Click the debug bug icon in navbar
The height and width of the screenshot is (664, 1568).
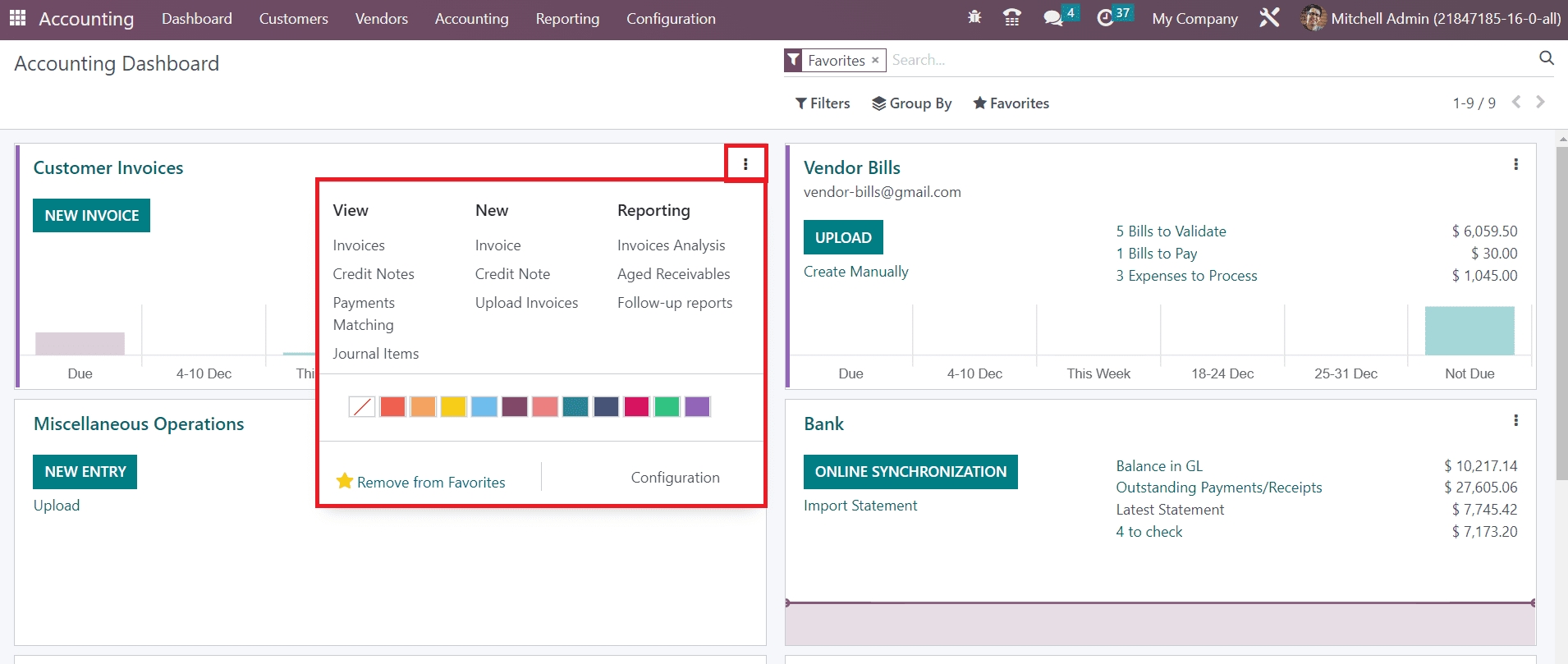coord(974,17)
